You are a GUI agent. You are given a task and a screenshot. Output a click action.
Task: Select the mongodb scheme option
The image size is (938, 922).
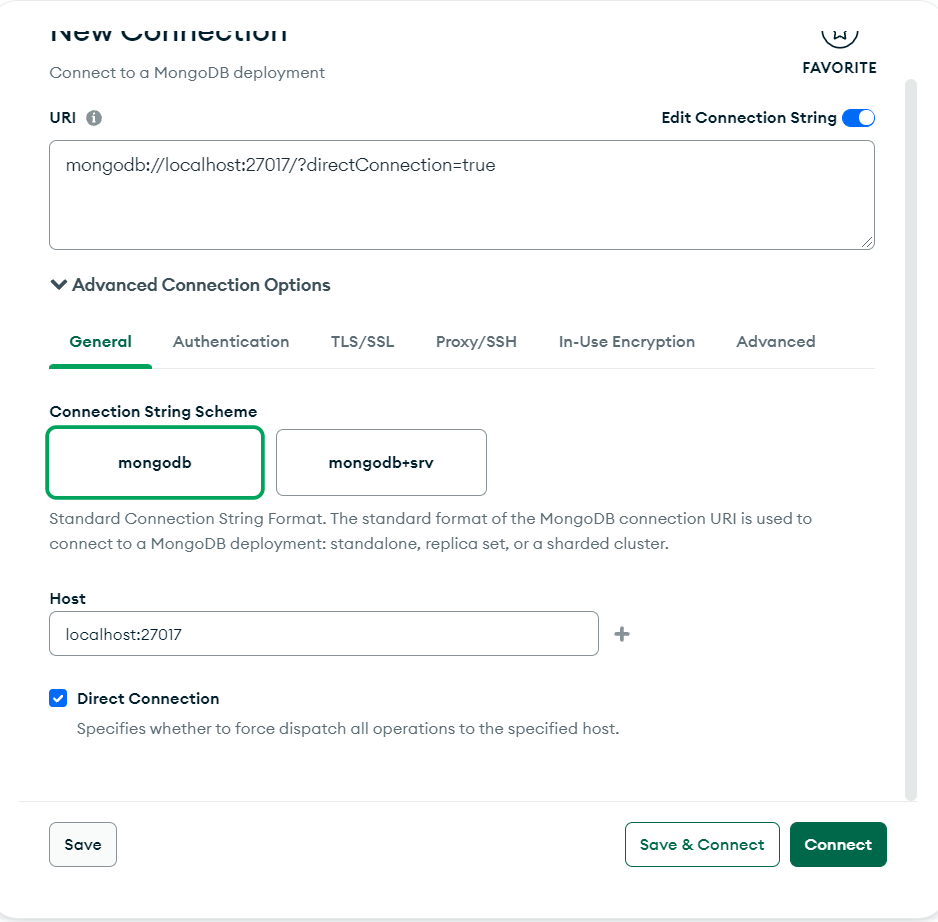[x=155, y=463]
